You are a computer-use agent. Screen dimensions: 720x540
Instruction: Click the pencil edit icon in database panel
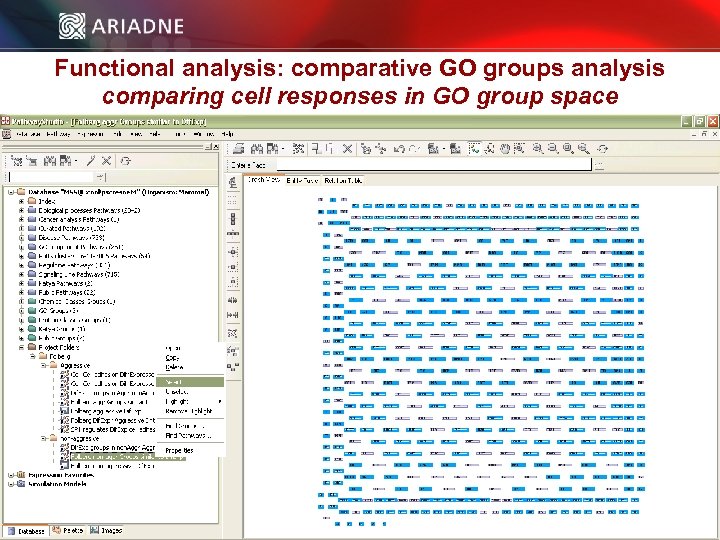[x=91, y=161]
